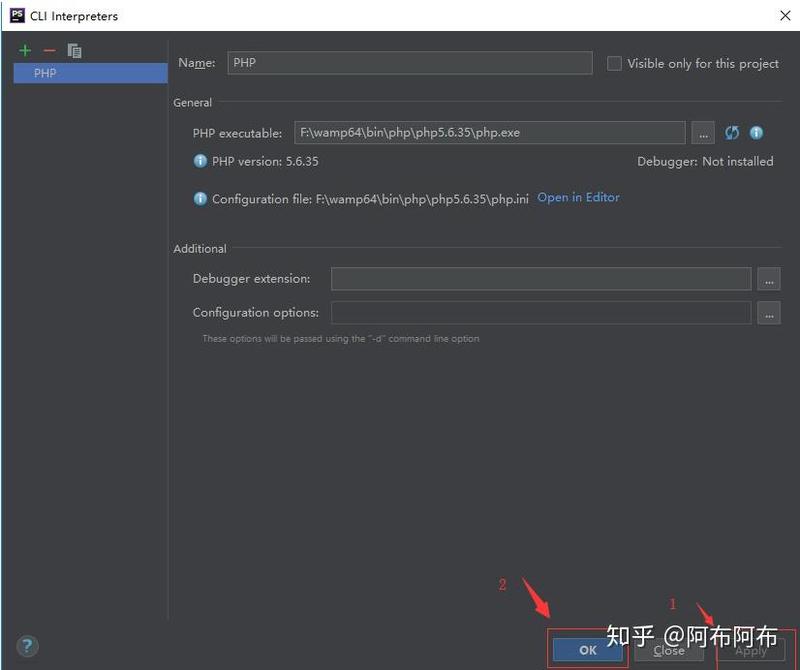Screen dimensions: 800x670
Task: Show phpinfo next to PHP executable
Action: 756,133
